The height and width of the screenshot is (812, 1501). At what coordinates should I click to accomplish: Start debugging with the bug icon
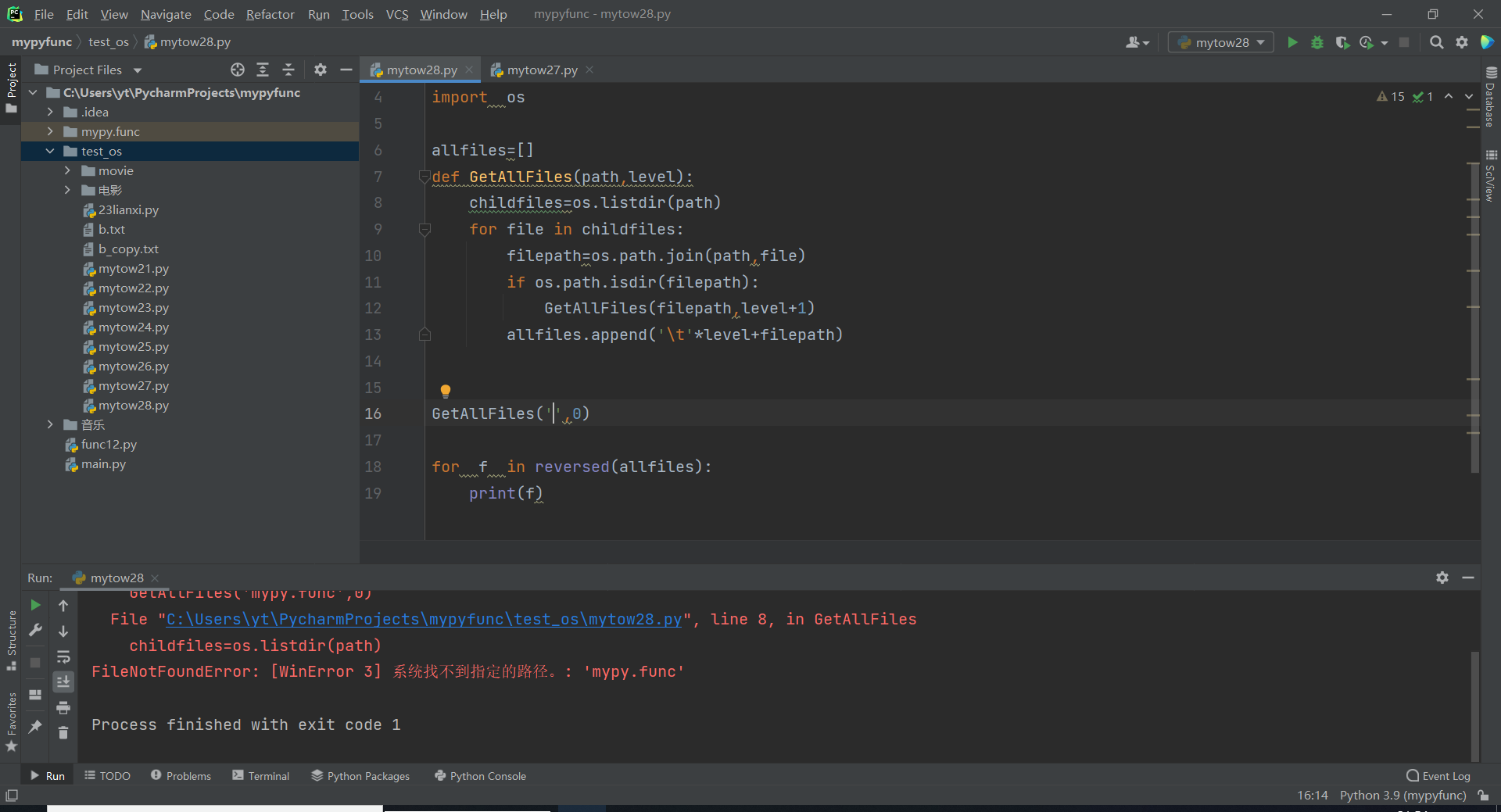coord(1317,42)
